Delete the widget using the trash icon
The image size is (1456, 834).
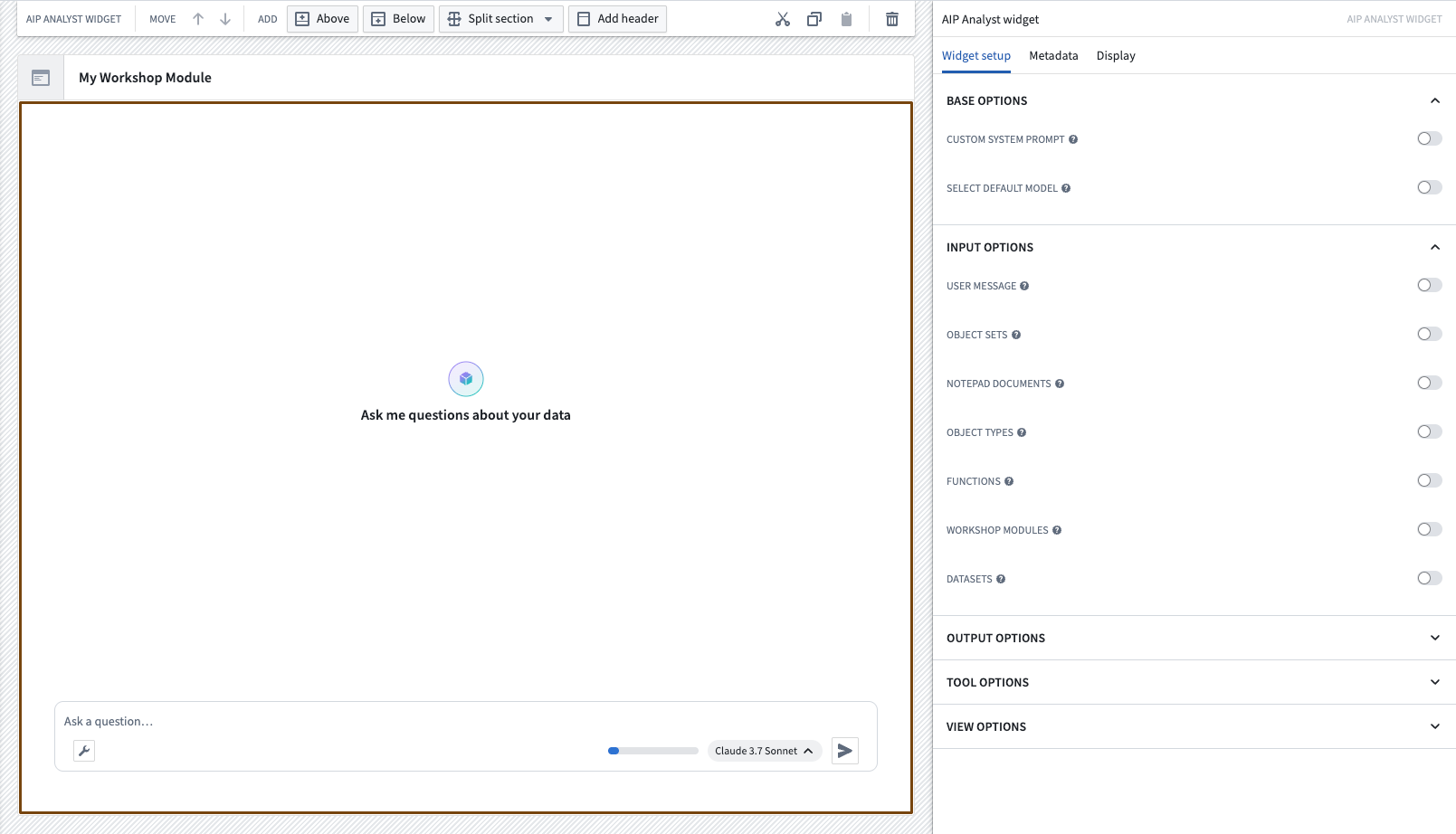pos(891,18)
